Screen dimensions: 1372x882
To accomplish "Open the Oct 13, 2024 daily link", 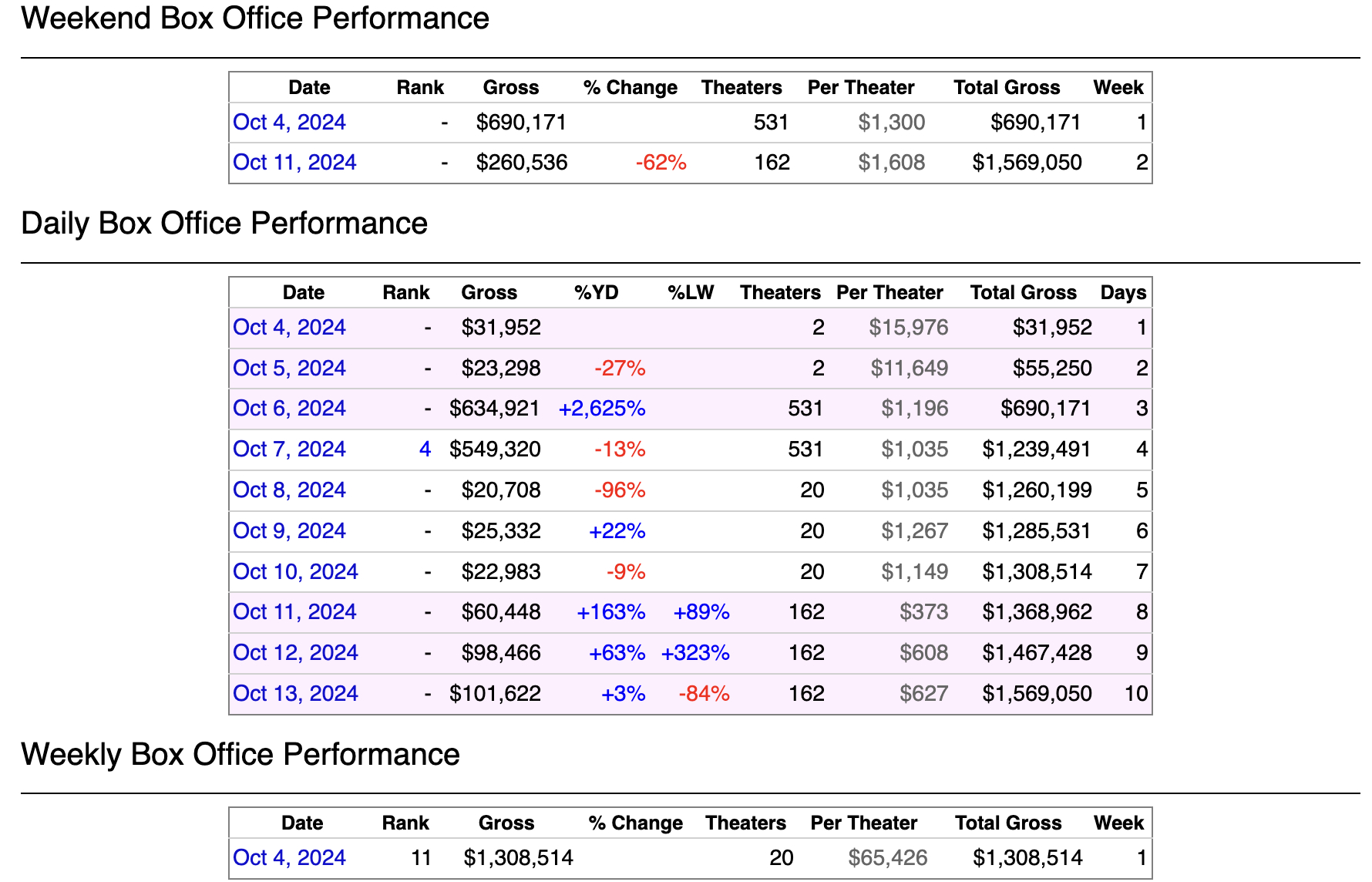I will click(295, 694).
